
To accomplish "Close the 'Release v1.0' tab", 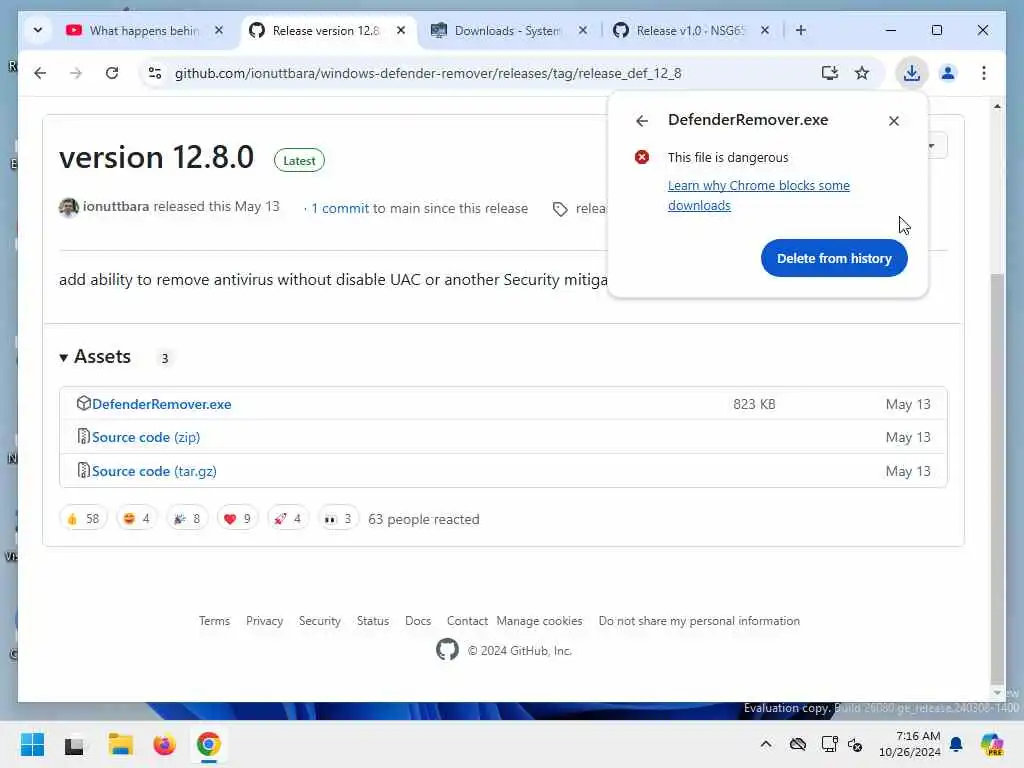I will tap(765, 30).
